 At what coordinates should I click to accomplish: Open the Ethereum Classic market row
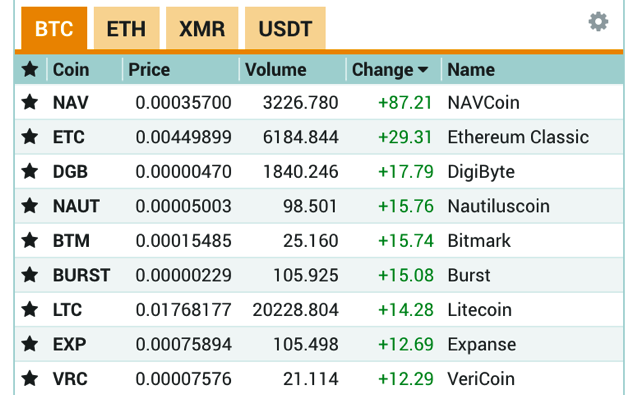(319, 137)
